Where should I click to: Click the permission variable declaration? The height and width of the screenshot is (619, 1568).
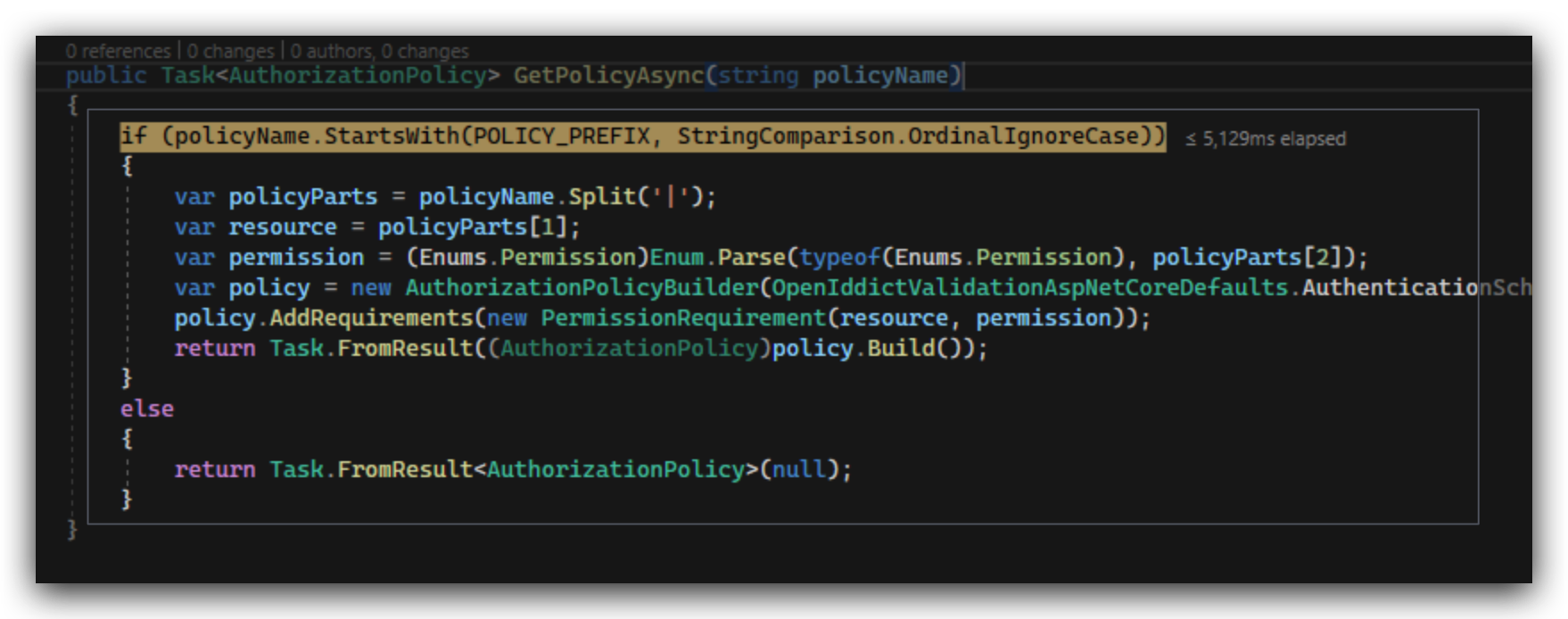click(x=295, y=257)
